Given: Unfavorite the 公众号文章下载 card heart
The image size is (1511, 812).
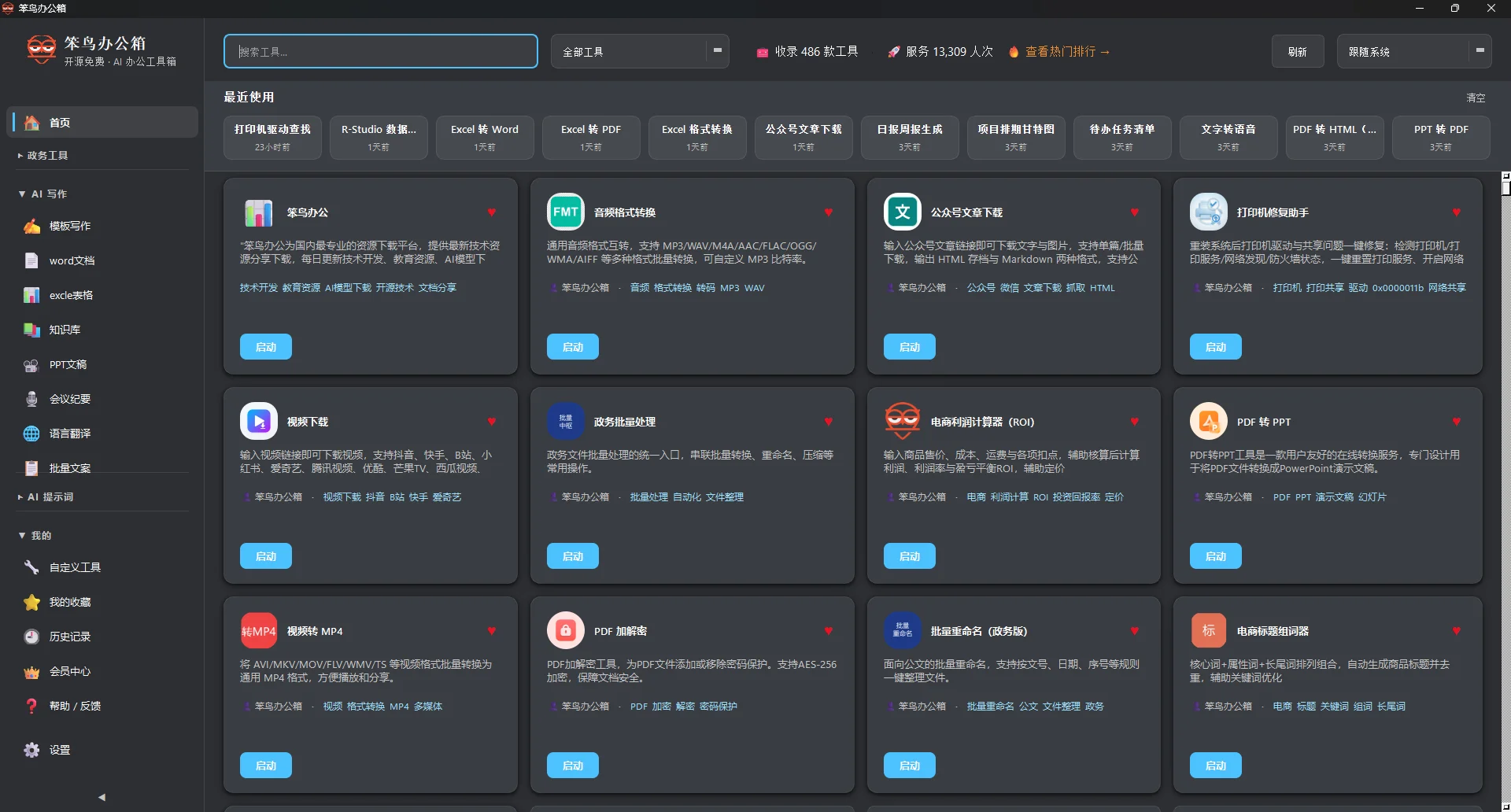Looking at the screenshot, I should (x=1135, y=212).
